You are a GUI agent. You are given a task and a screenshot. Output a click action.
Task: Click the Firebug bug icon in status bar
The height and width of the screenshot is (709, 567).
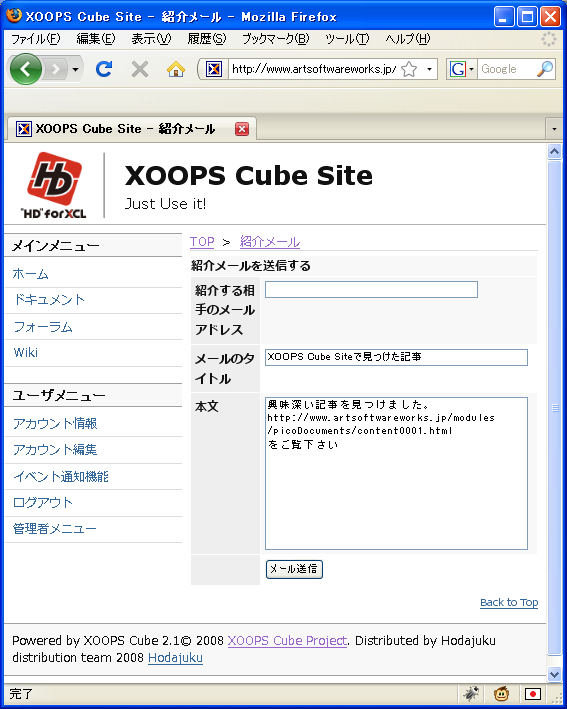tap(471, 694)
